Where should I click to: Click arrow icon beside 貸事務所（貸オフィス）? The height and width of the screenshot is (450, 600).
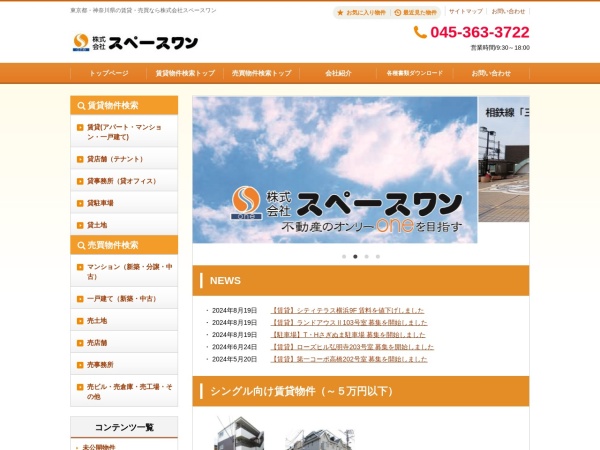pyautogui.click(x=80, y=181)
